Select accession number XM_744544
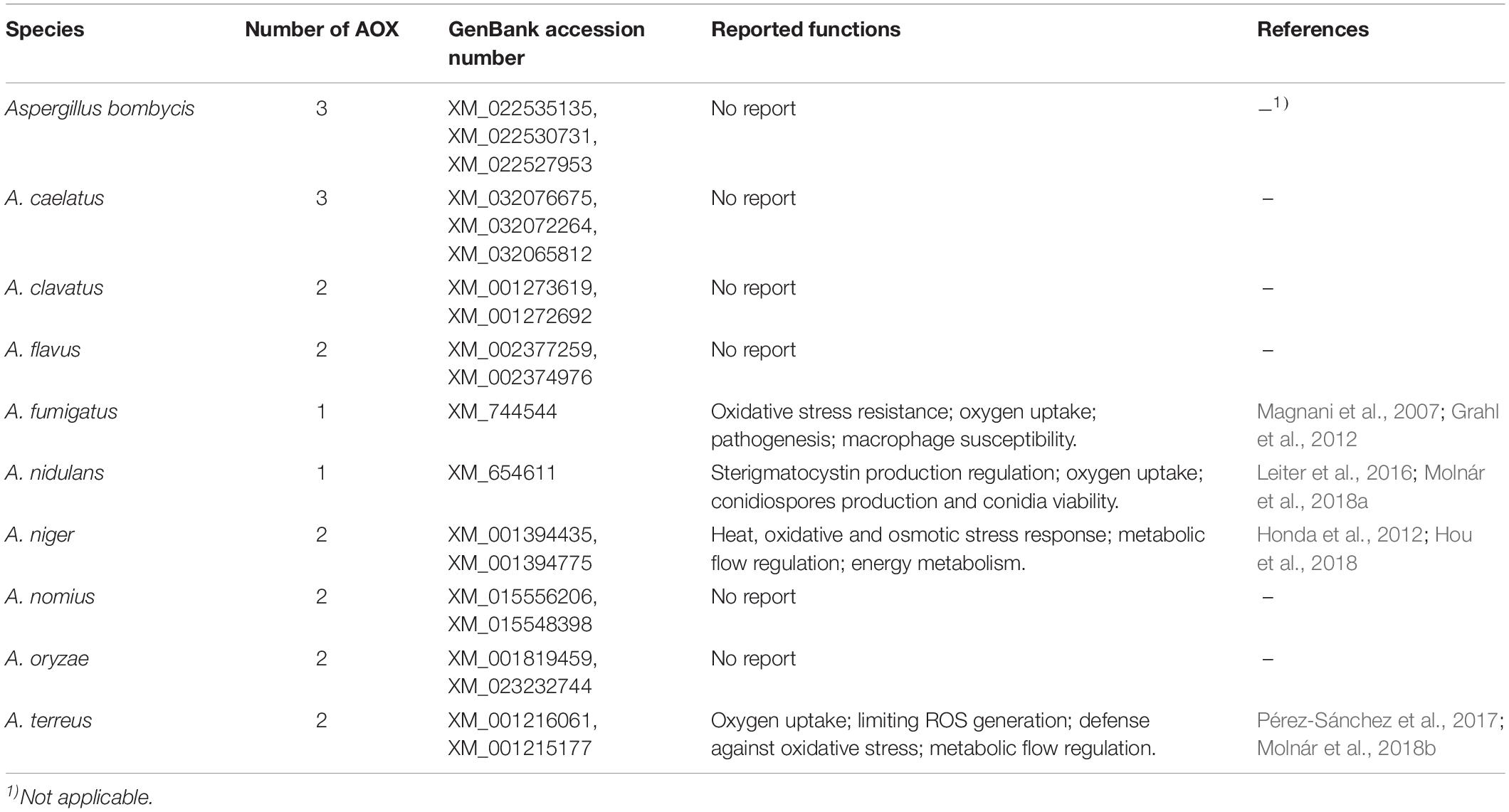The height and width of the screenshot is (812, 1509). (x=503, y=412)
